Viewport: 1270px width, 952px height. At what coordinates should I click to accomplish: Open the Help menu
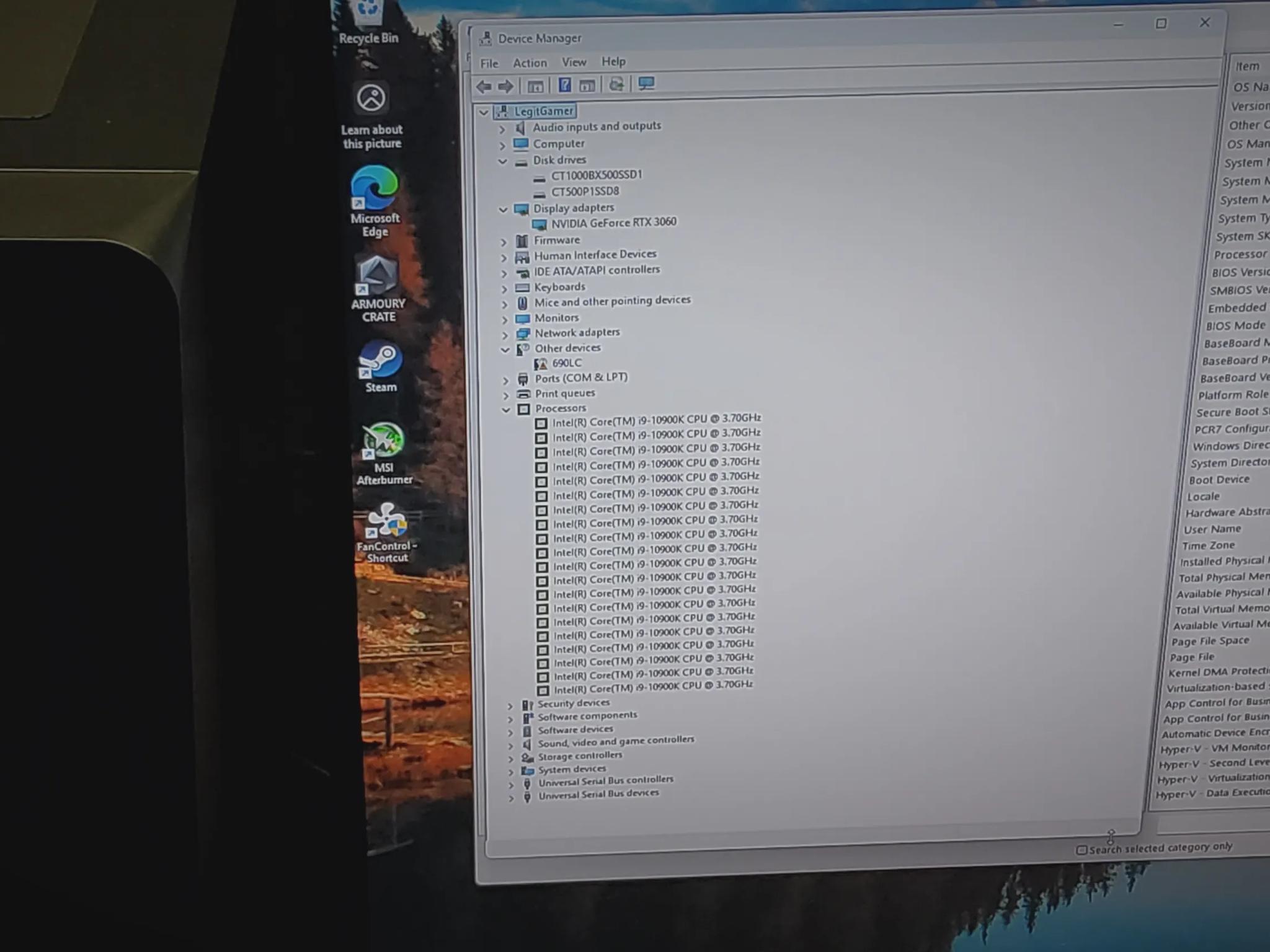(x=613, y=61)
